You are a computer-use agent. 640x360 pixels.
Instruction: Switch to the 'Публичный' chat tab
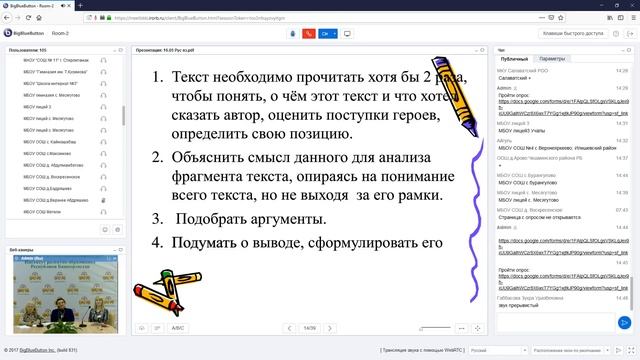pyautogui.click(x=514, y=59)
